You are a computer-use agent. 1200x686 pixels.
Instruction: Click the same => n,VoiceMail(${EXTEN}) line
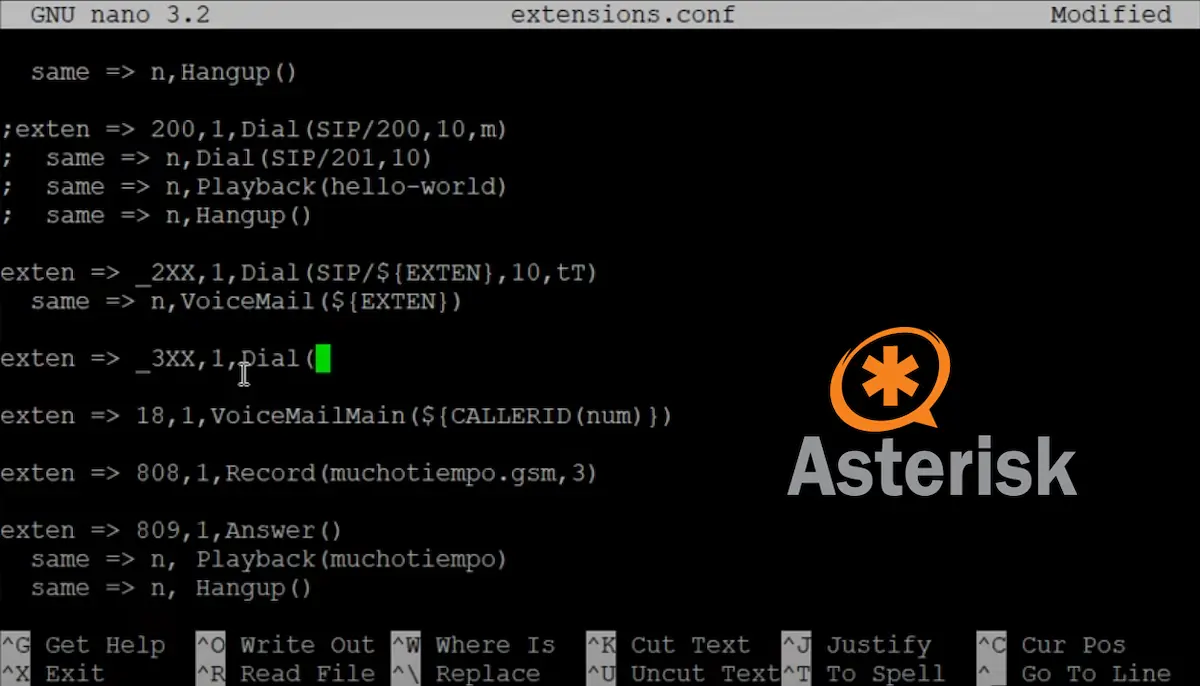(246, 301)
